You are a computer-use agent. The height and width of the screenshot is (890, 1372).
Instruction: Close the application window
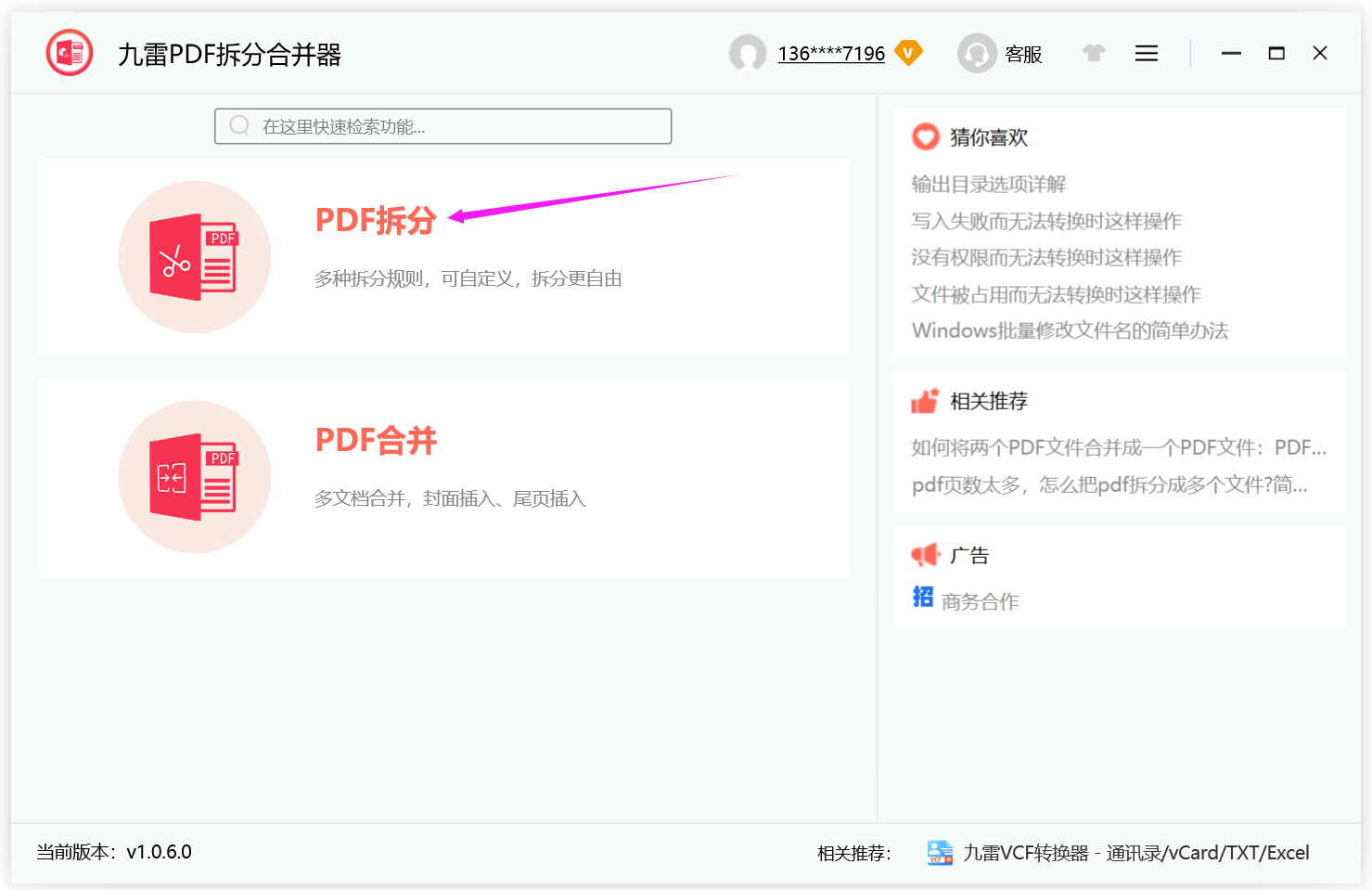coord(1320,53)
